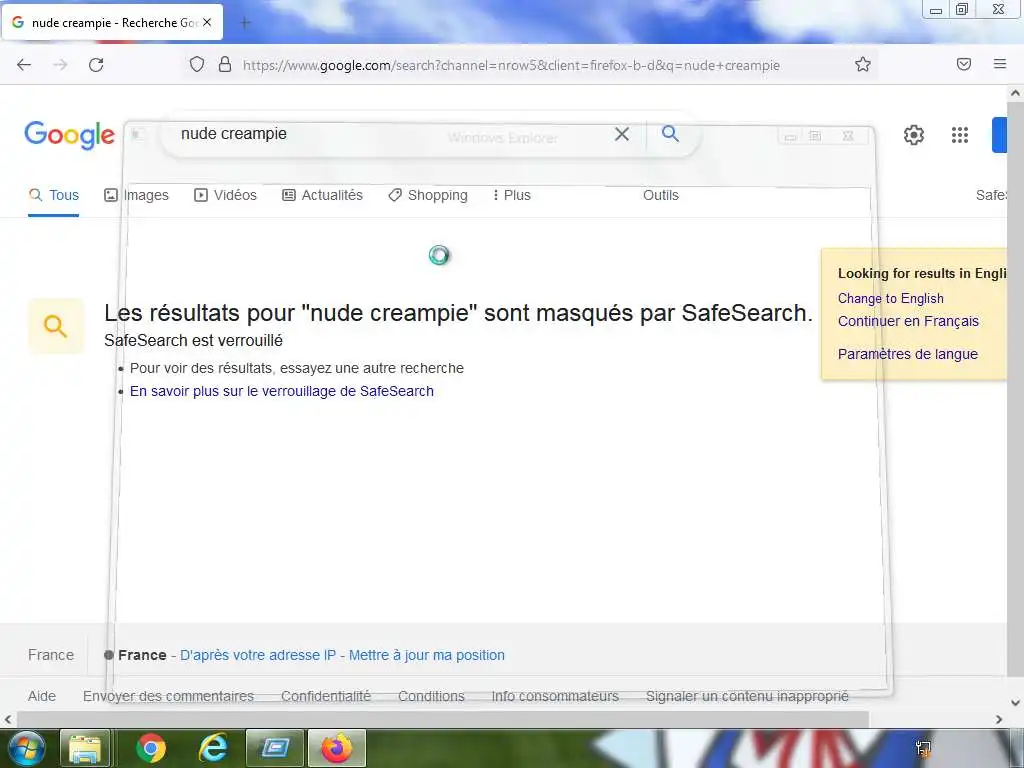Click Envoyer des commentaires footer link
The height and width of the screenshot is (768, 1024).
[x=168, y=696]
